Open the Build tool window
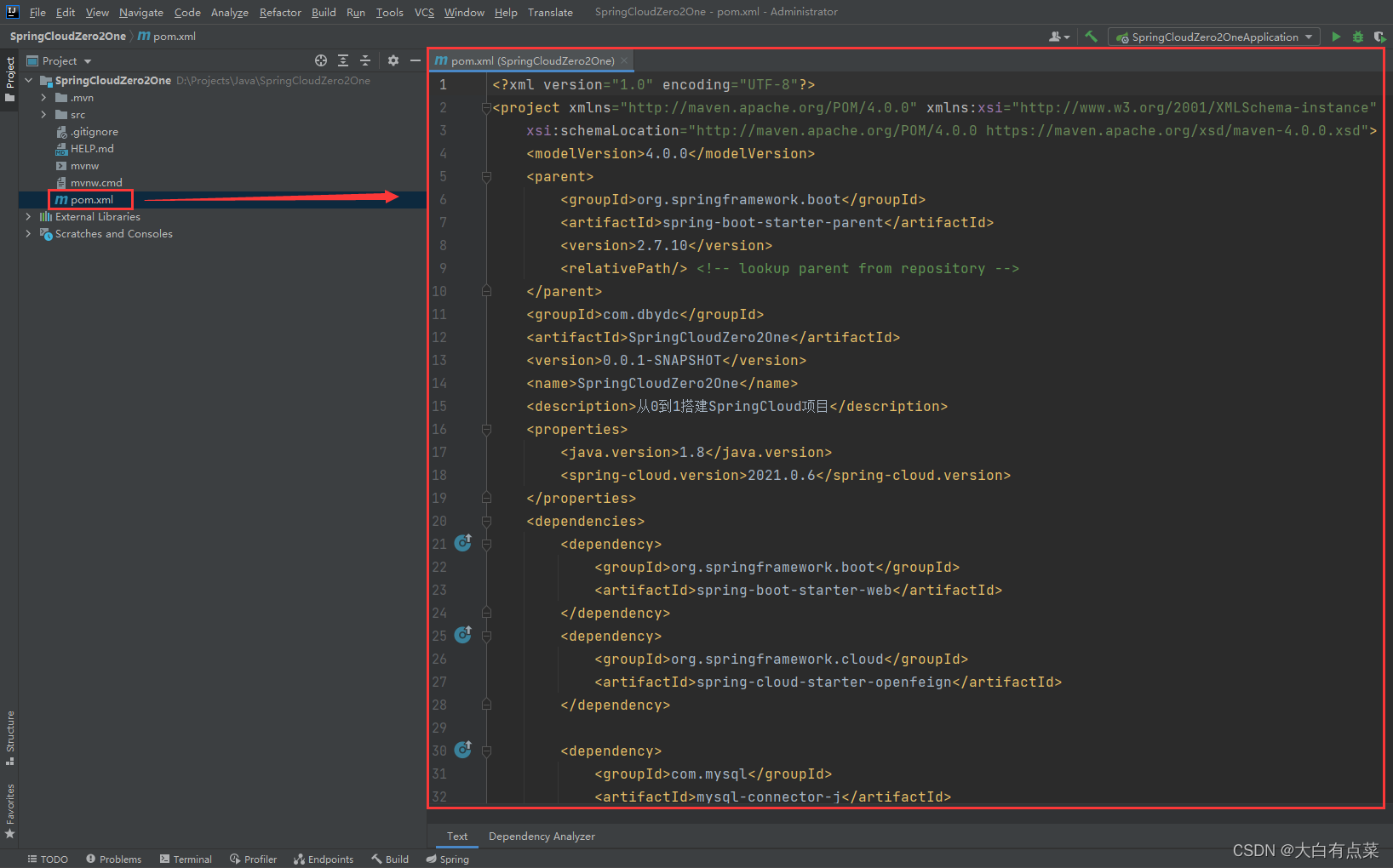 [390, 859]
